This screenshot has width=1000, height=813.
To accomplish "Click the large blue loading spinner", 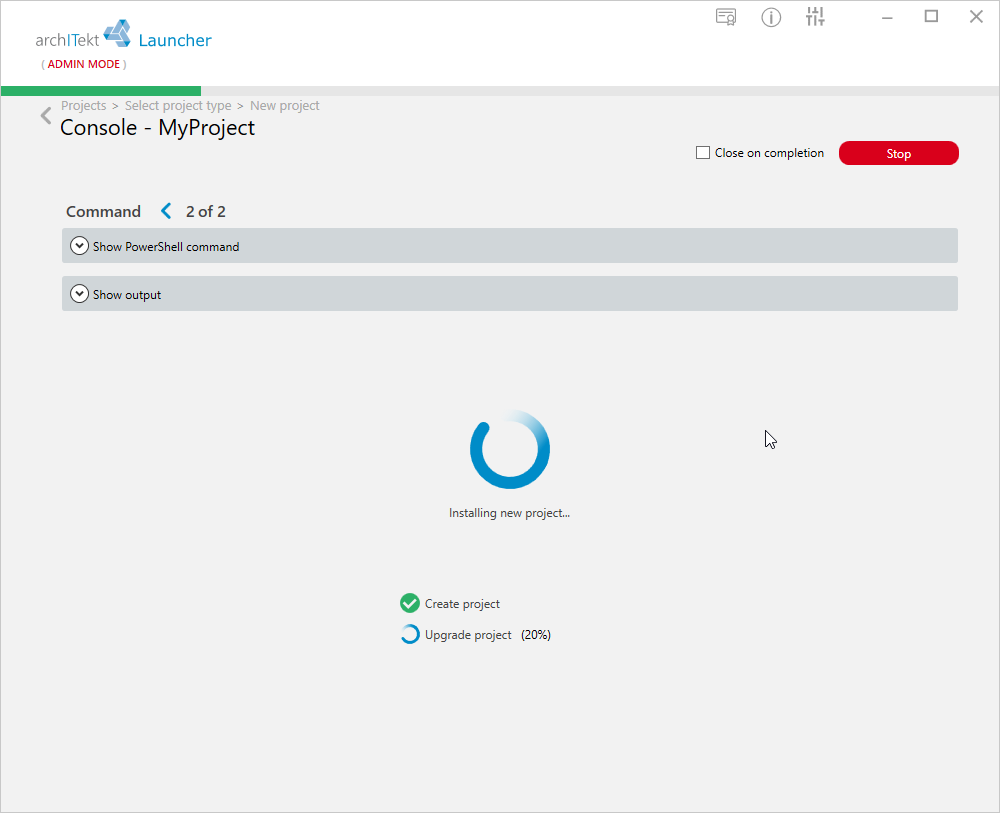I will 510,450.
